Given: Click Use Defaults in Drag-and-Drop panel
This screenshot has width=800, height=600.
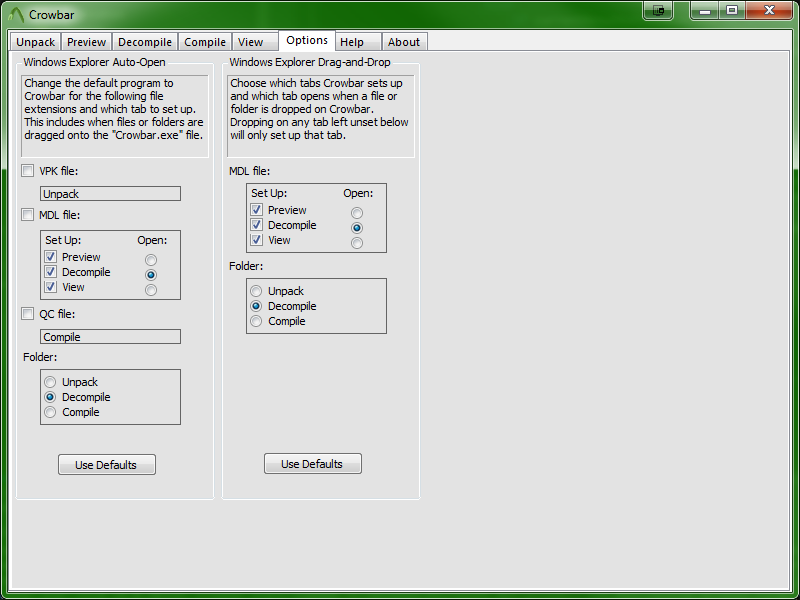Looking at the screenshot, I should click(313, 463).
